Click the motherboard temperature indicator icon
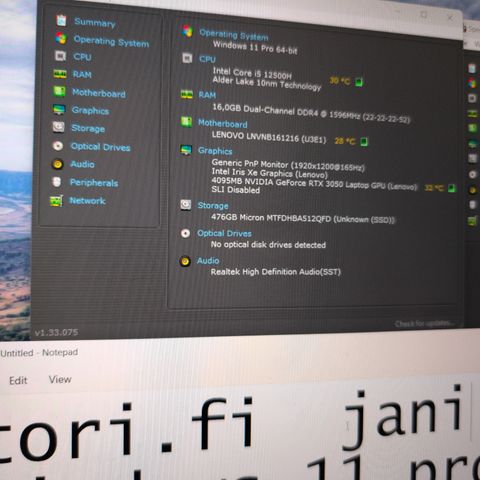 364,142
